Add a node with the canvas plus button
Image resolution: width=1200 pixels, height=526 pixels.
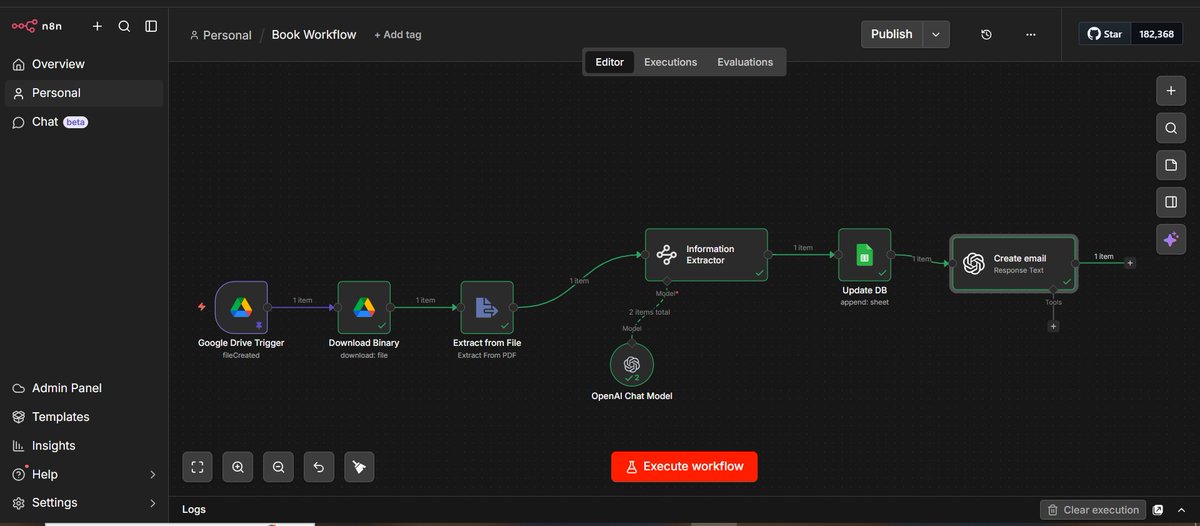[1170, 91]
